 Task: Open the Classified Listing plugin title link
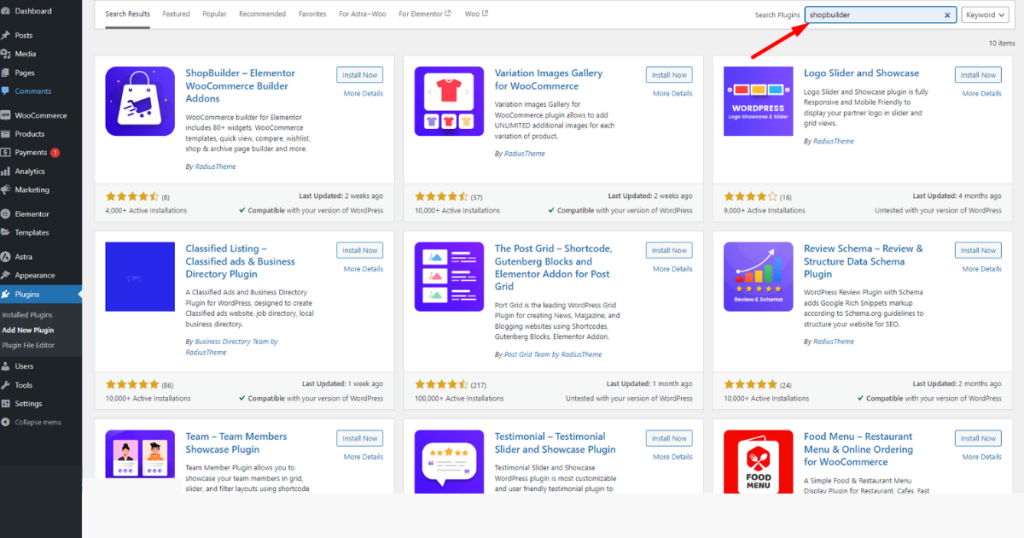tap(240, 261)
